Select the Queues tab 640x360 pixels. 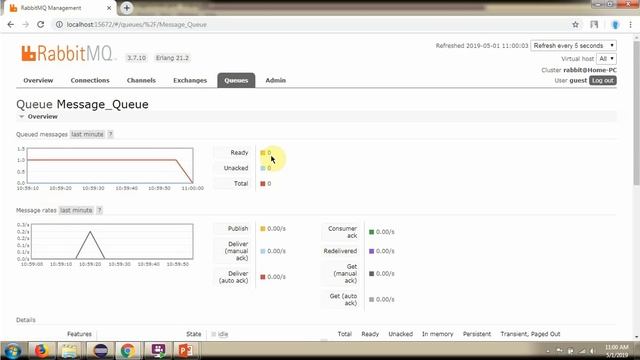coord(236,80)
